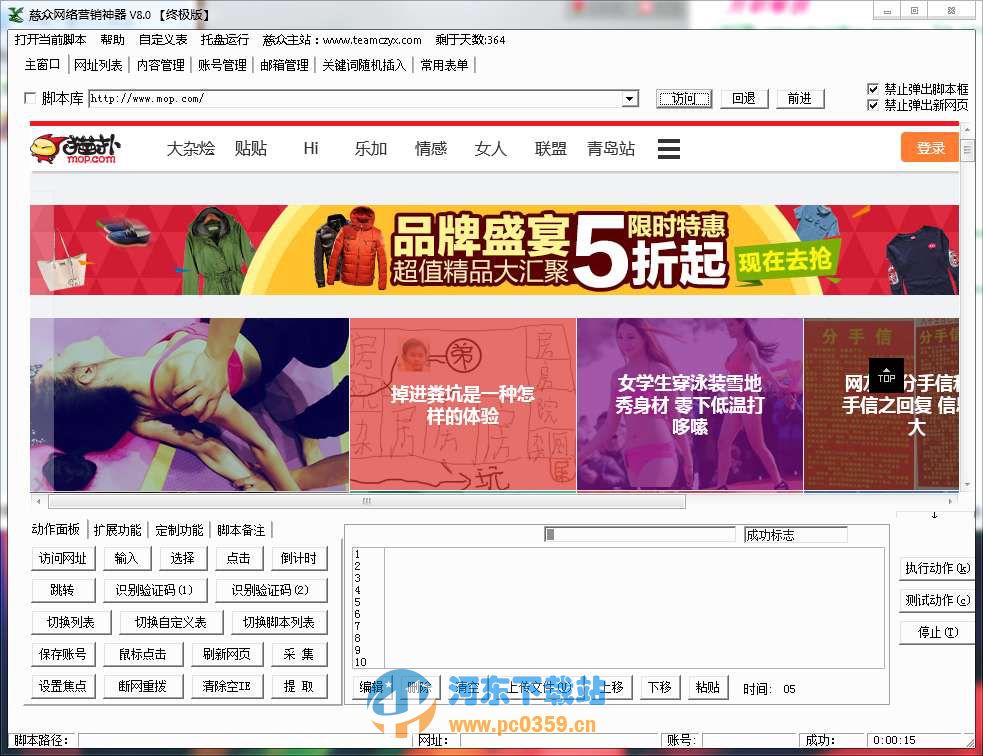This screenshot has width=983, height=756.
Task: Click the TOP back-to-top icon
Action: click(x=886, y=375)
